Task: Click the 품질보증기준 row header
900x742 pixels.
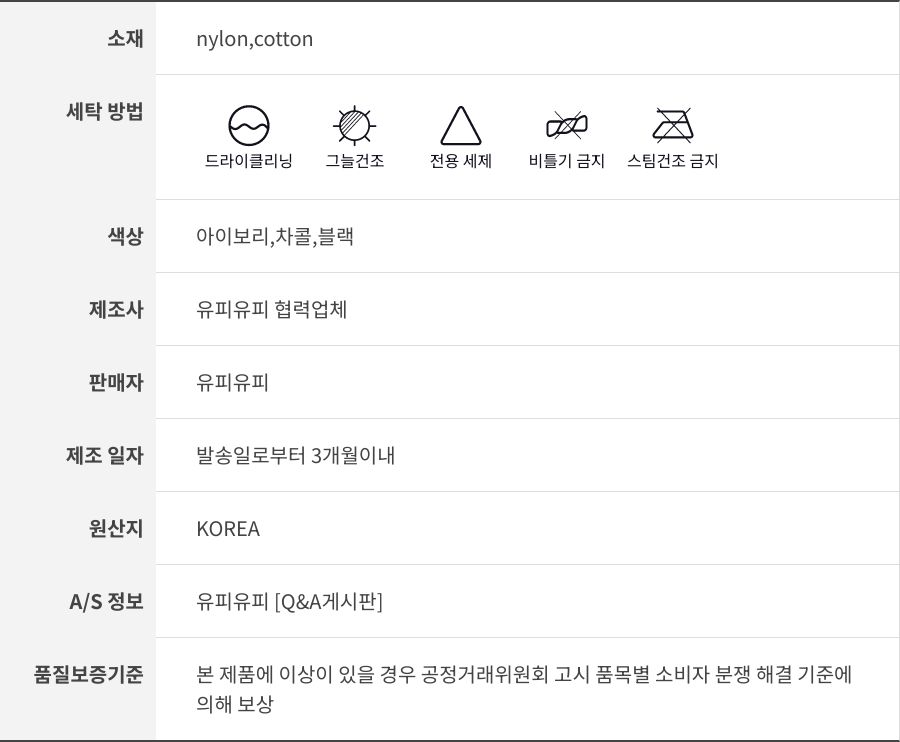Action: tap(89, 675)
